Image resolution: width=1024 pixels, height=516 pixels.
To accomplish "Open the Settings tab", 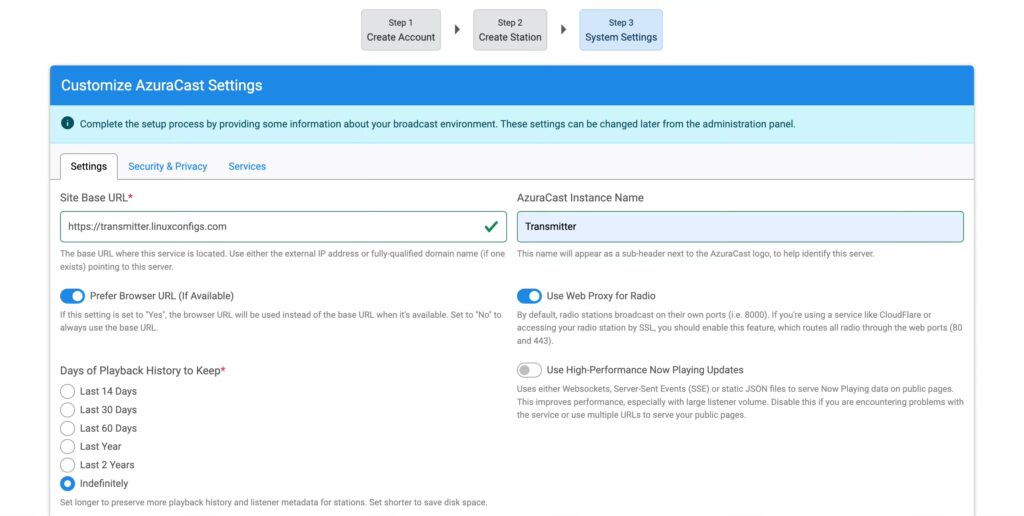I will click(x=89, y=167).
